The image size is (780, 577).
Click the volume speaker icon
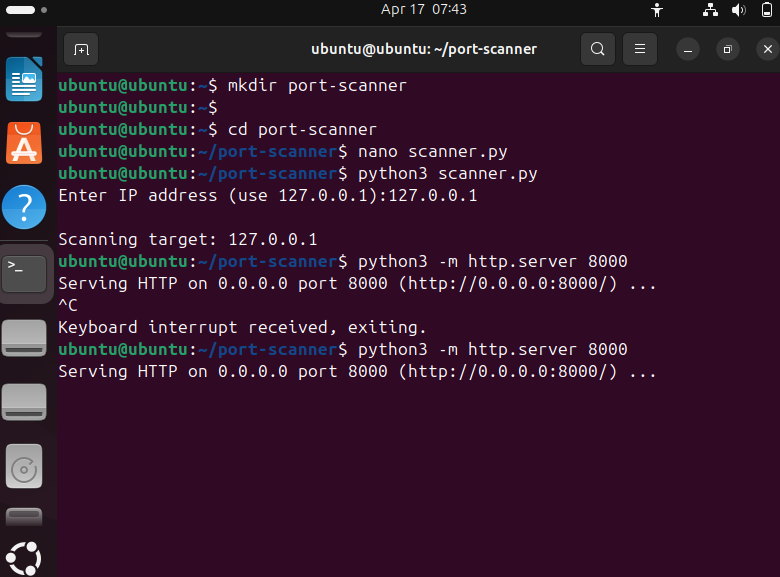(738, 10)
